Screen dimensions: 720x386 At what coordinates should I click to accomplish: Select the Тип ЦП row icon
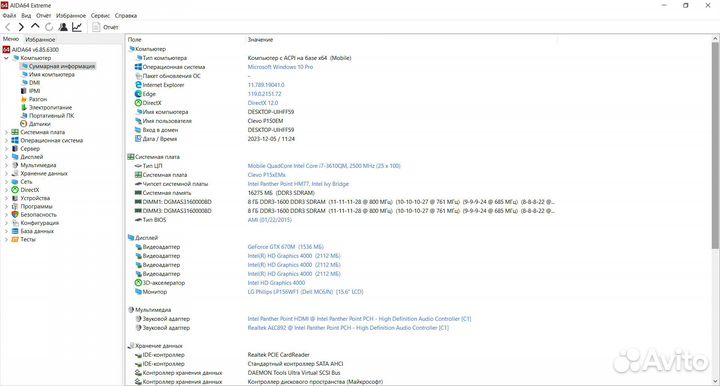138,166
